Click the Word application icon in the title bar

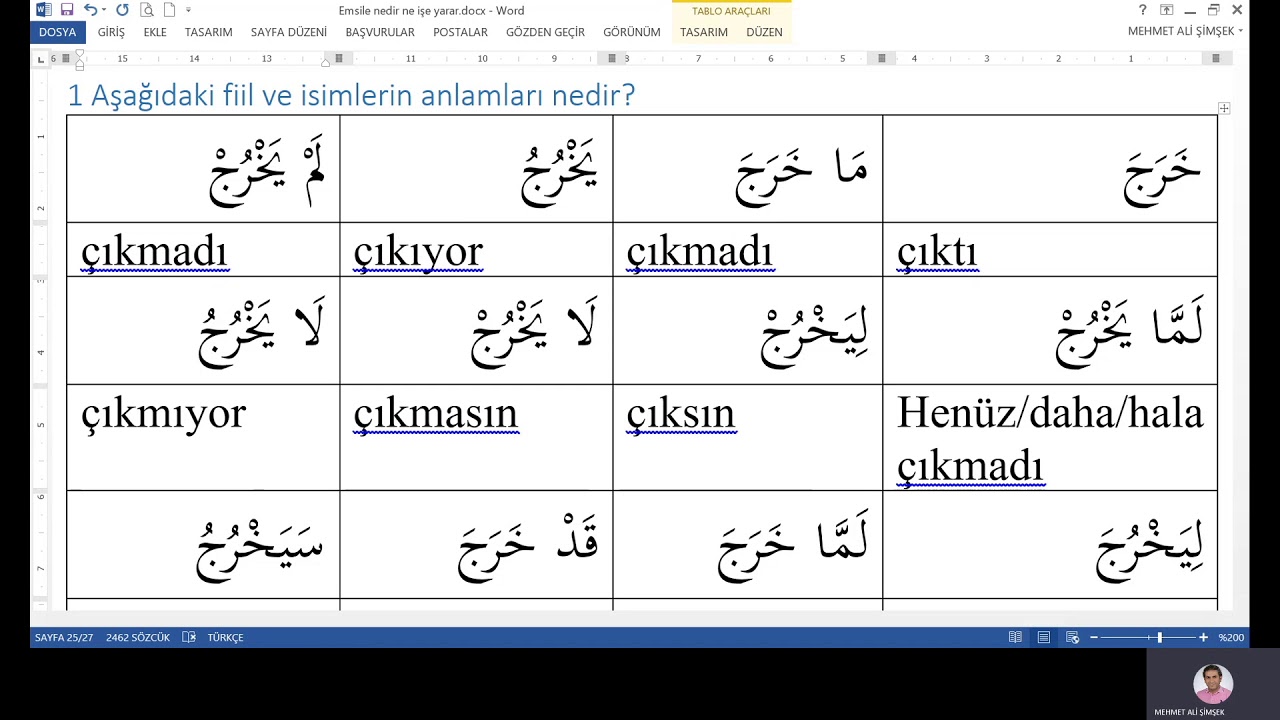pos(44,10)
